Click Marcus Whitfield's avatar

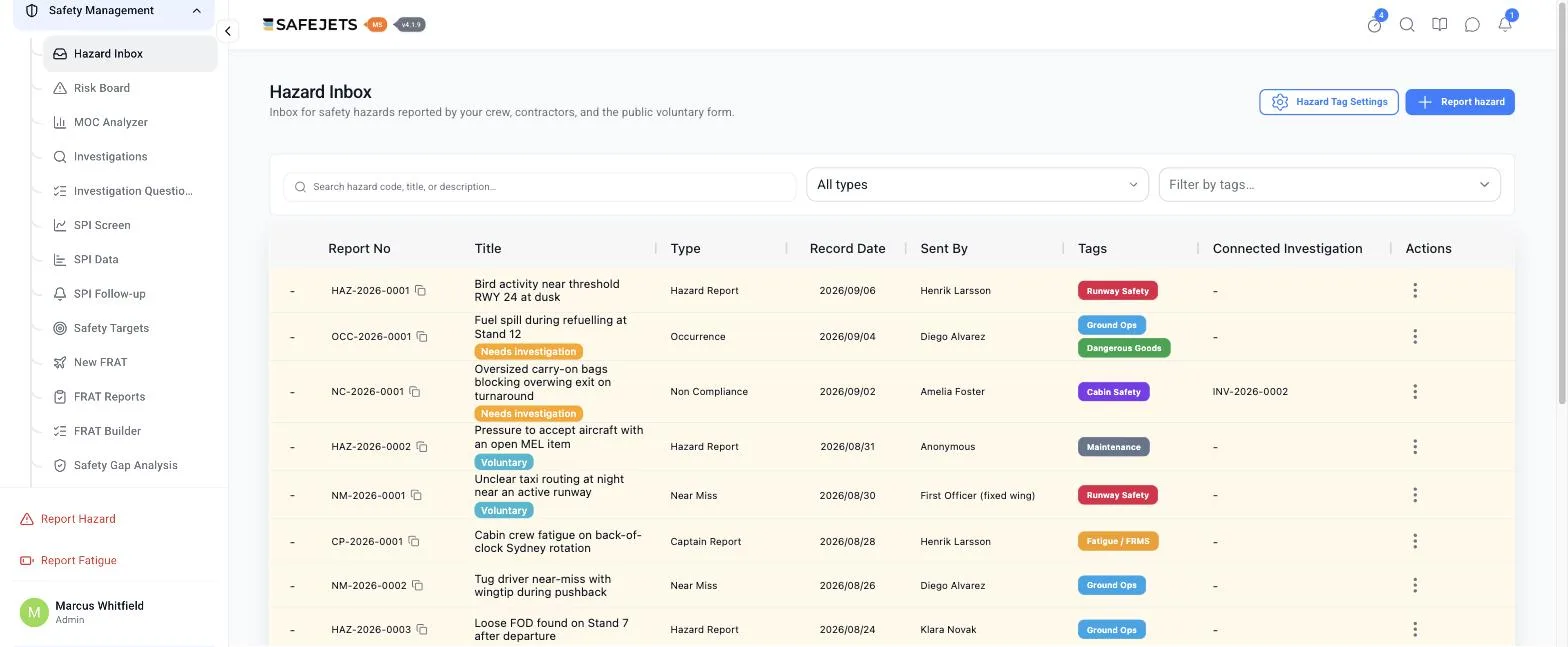coord(34,612)
